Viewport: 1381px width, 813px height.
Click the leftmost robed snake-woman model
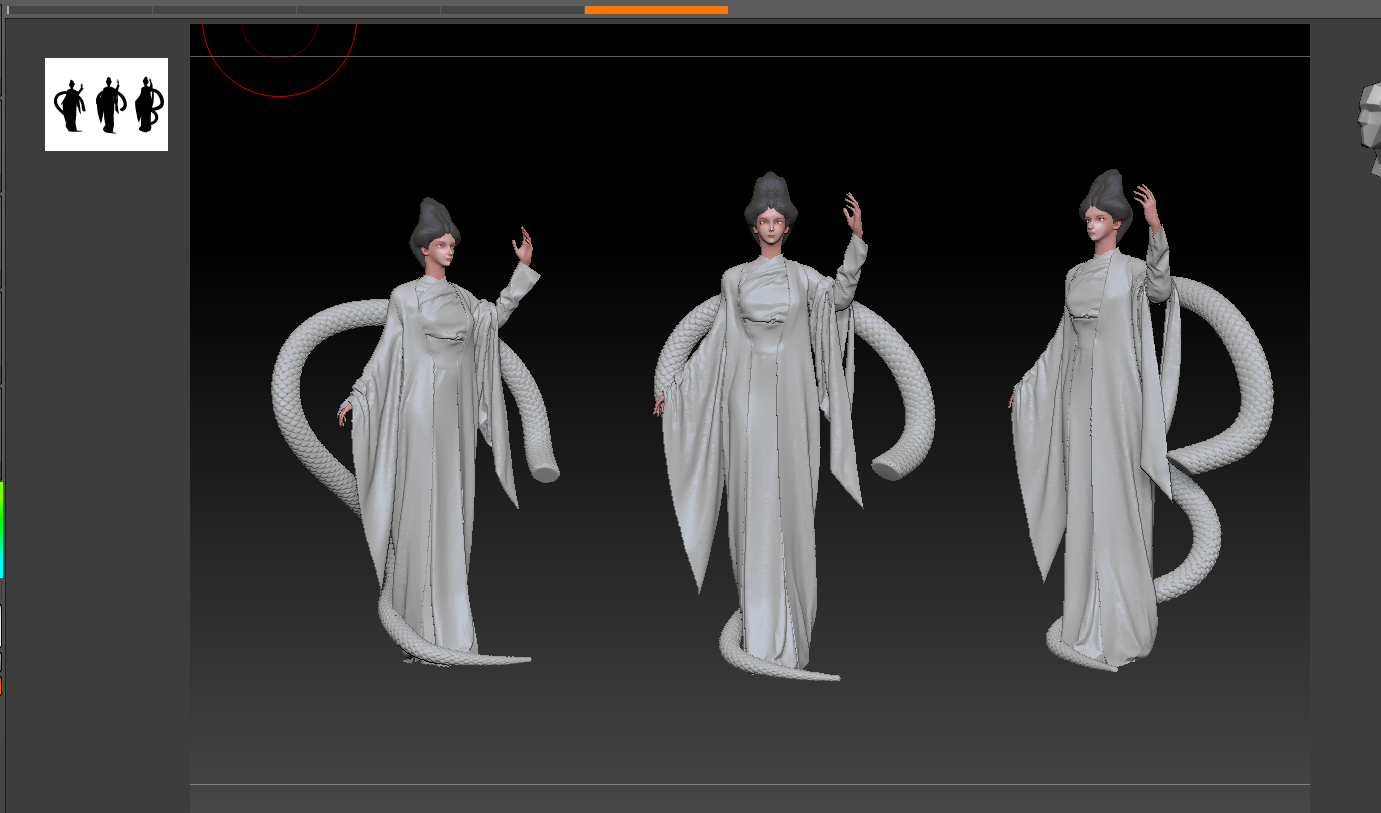coord(414,432)
